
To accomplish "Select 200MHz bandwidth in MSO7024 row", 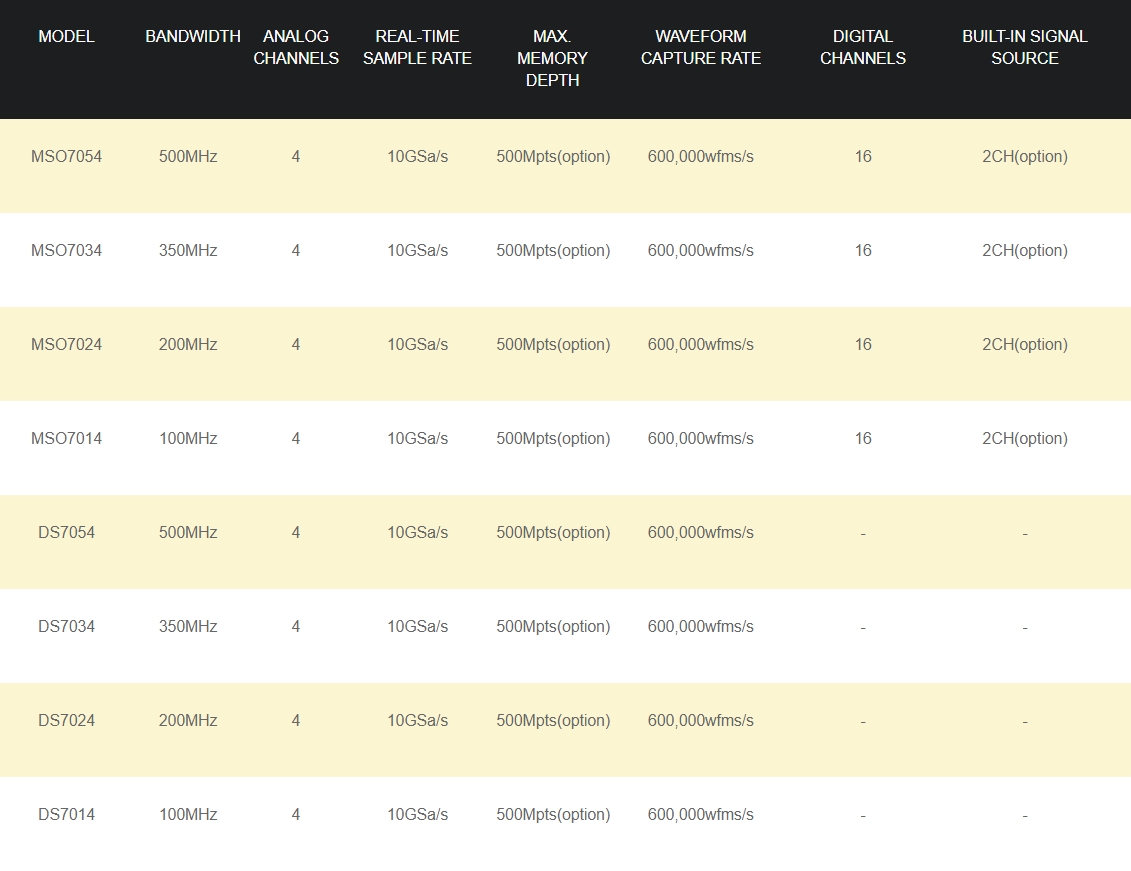I will coord(188,344).
